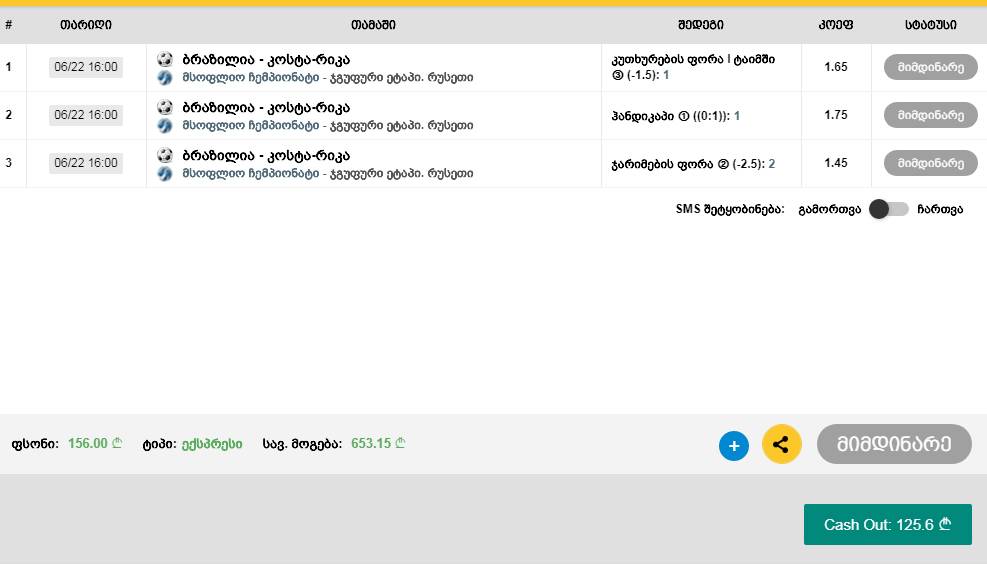Click ბრაზილია - კოსტა-რიკა match title in row 2
Screen dimensions: 987x564
pos(266,107)
